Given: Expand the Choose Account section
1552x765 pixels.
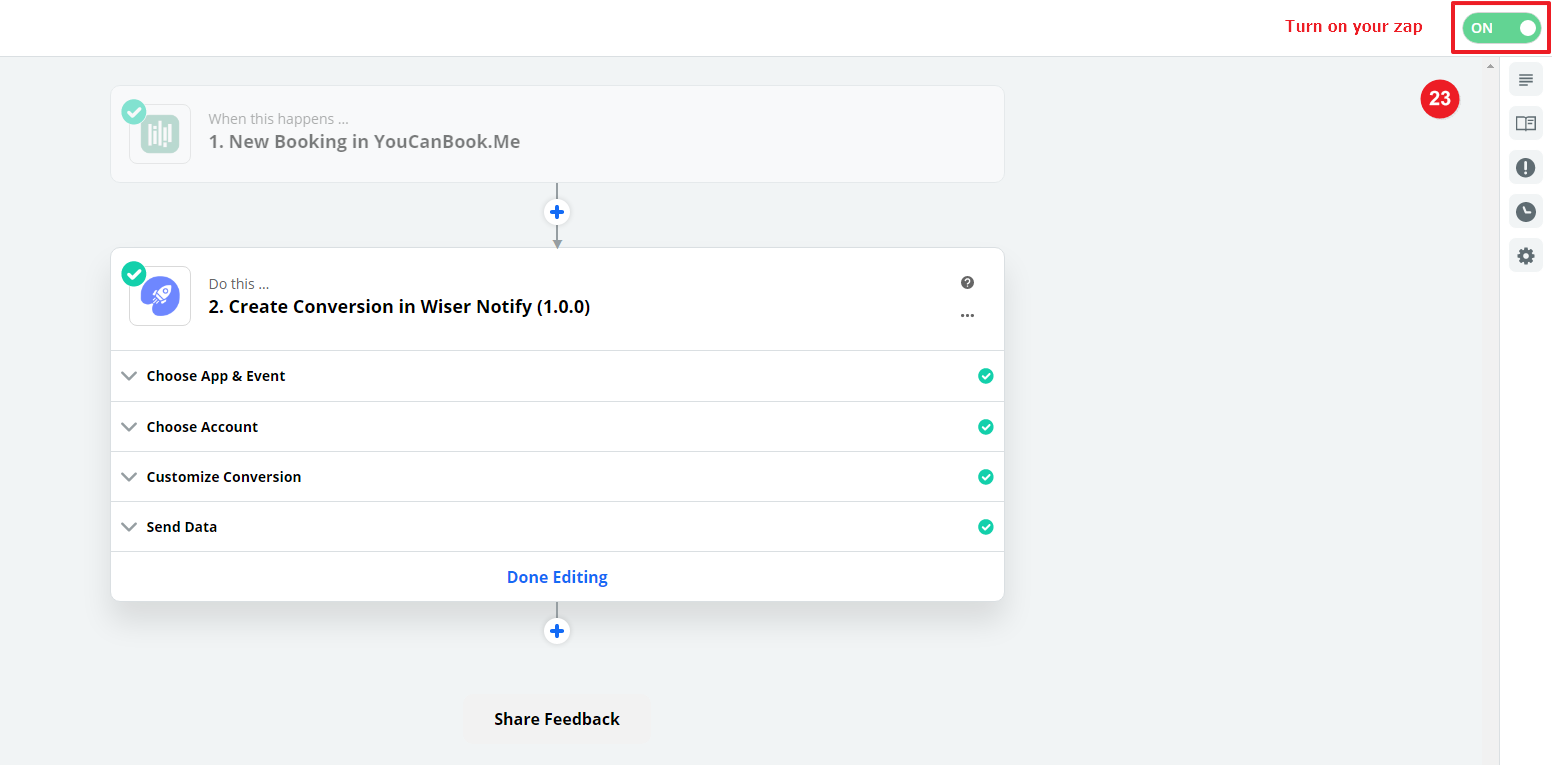Looking at the screenshot, I should (557, 427).
